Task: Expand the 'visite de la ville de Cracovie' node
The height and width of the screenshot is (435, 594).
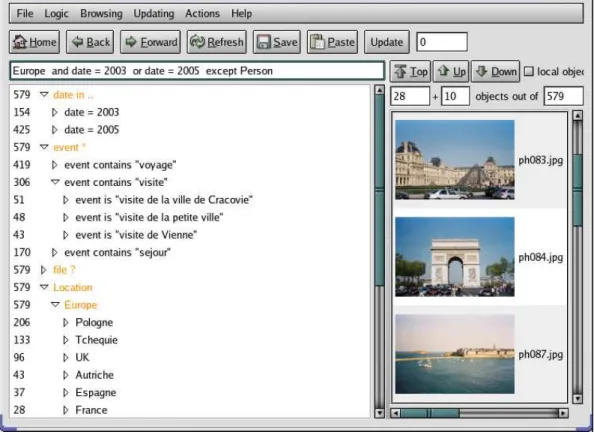Action: click(x=66, y=200)
